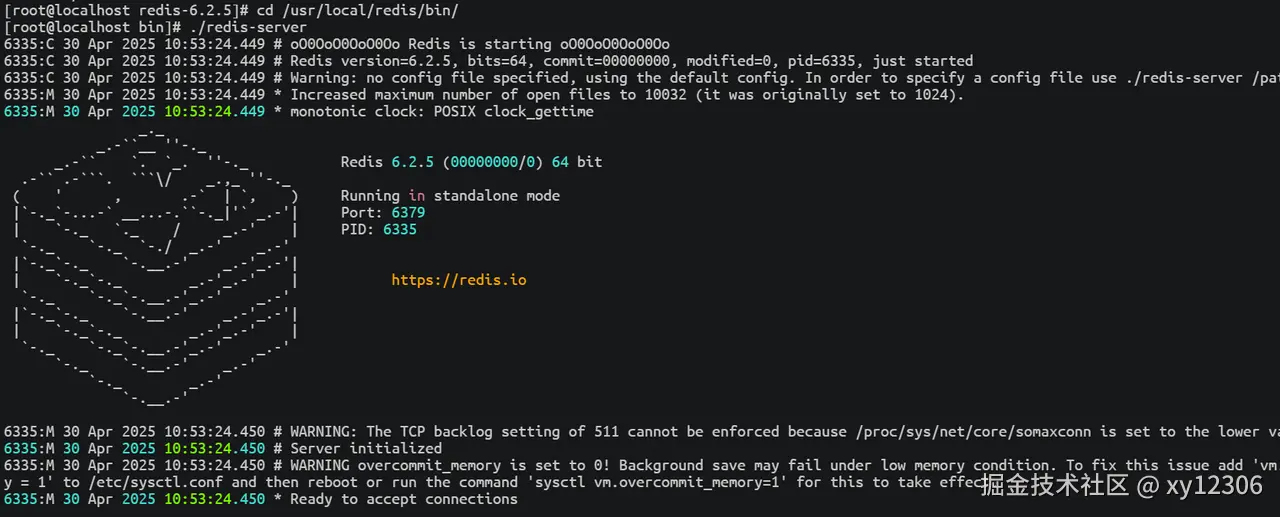The height and width of the screenshot is (517, 1280).
Task: Click the 'Ready to accept connections' line
Action: point(403,499)
